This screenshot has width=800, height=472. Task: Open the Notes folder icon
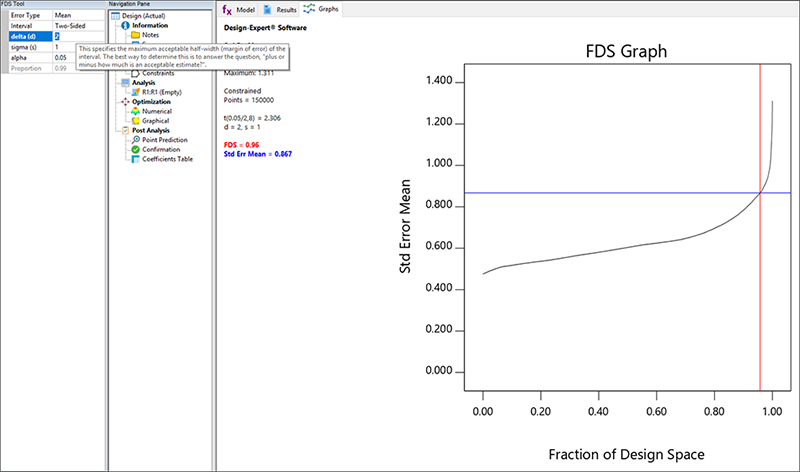134,35
